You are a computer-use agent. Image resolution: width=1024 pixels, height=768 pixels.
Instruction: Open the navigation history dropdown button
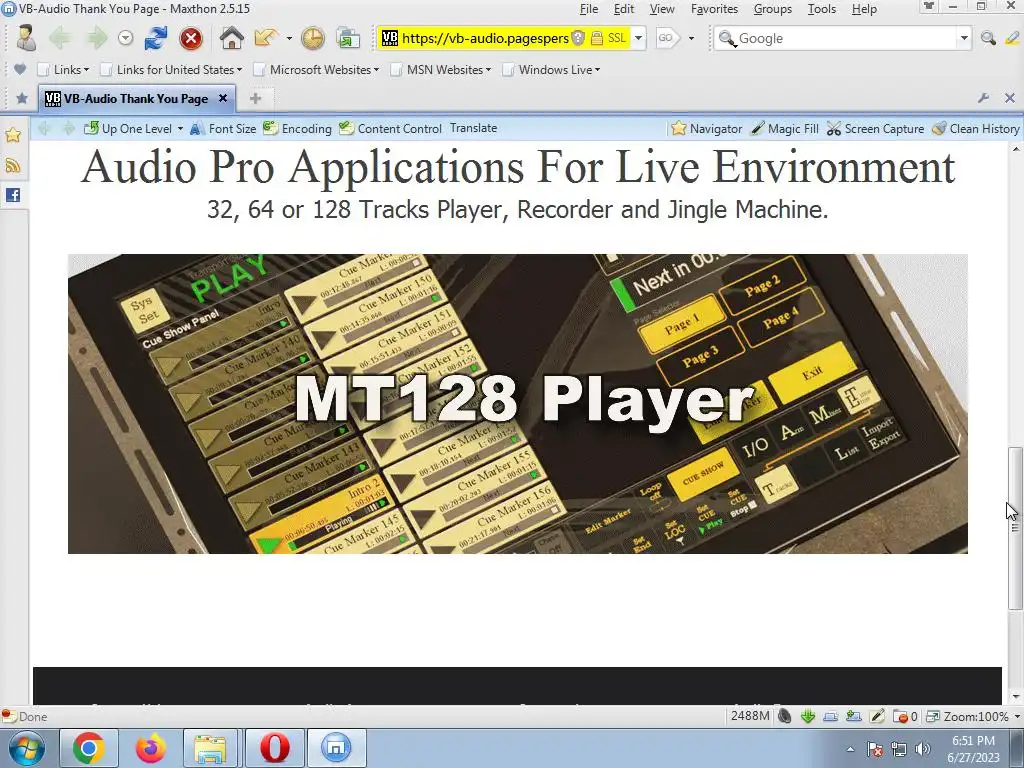125,39
